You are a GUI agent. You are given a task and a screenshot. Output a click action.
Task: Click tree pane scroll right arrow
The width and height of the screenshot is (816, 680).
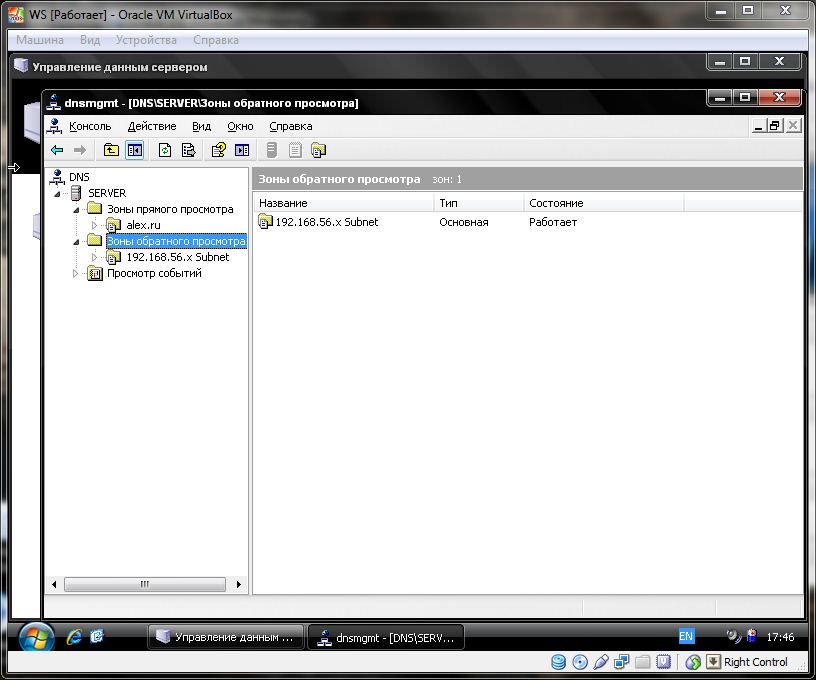coord(239,584)
